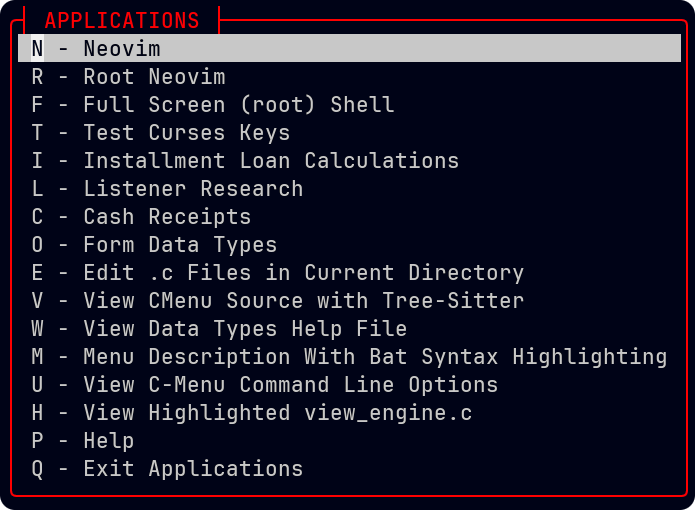Select View C-Menu Command Line Options
This screenshot has width=695, height=510.
click(290, 385)
